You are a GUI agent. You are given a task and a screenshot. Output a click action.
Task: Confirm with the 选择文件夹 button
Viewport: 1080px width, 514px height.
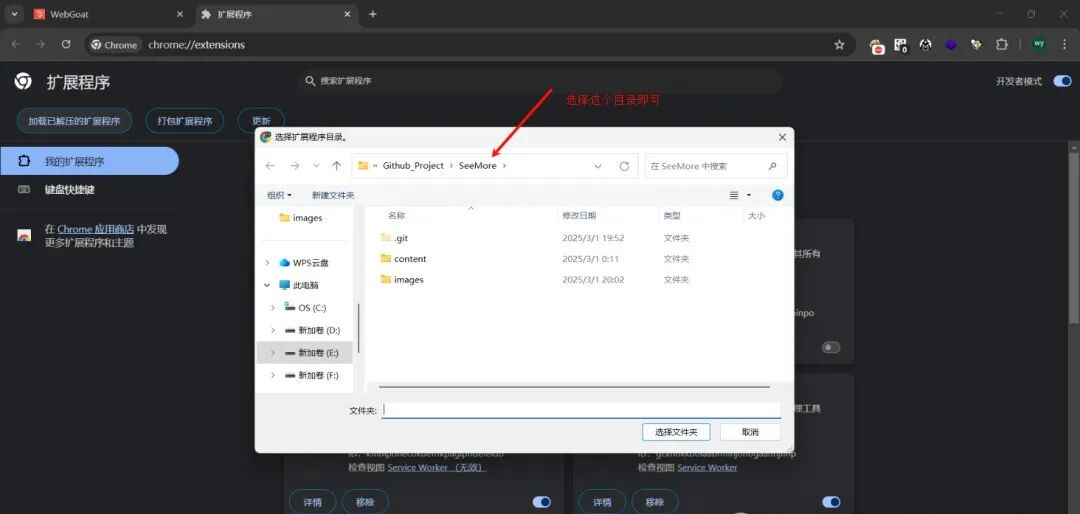coord(676,432)
